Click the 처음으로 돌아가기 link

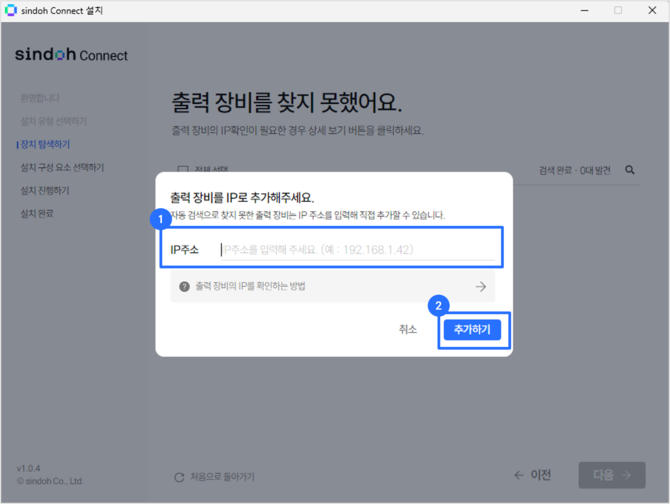222,477
